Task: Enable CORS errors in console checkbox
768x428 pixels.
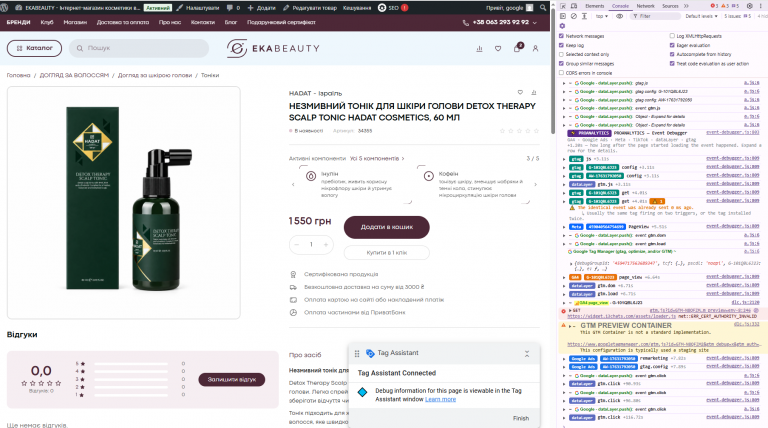Action: (x=561, y=73)
